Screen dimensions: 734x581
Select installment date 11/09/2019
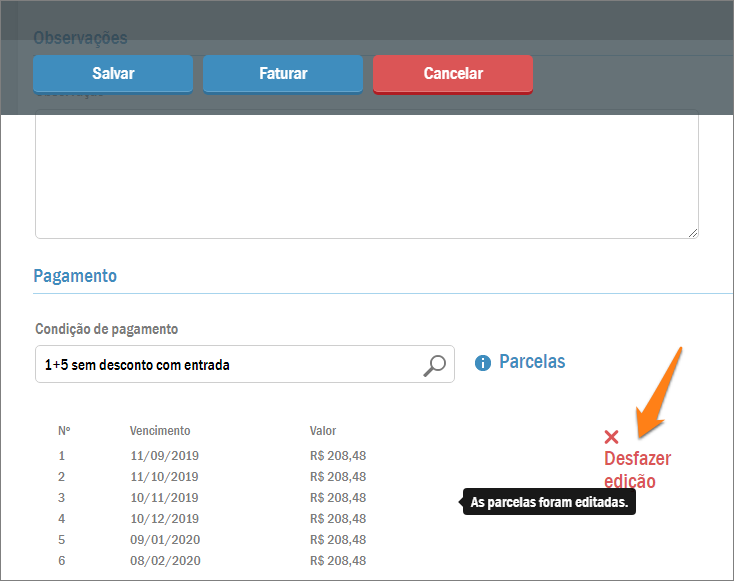pos(164,456)
